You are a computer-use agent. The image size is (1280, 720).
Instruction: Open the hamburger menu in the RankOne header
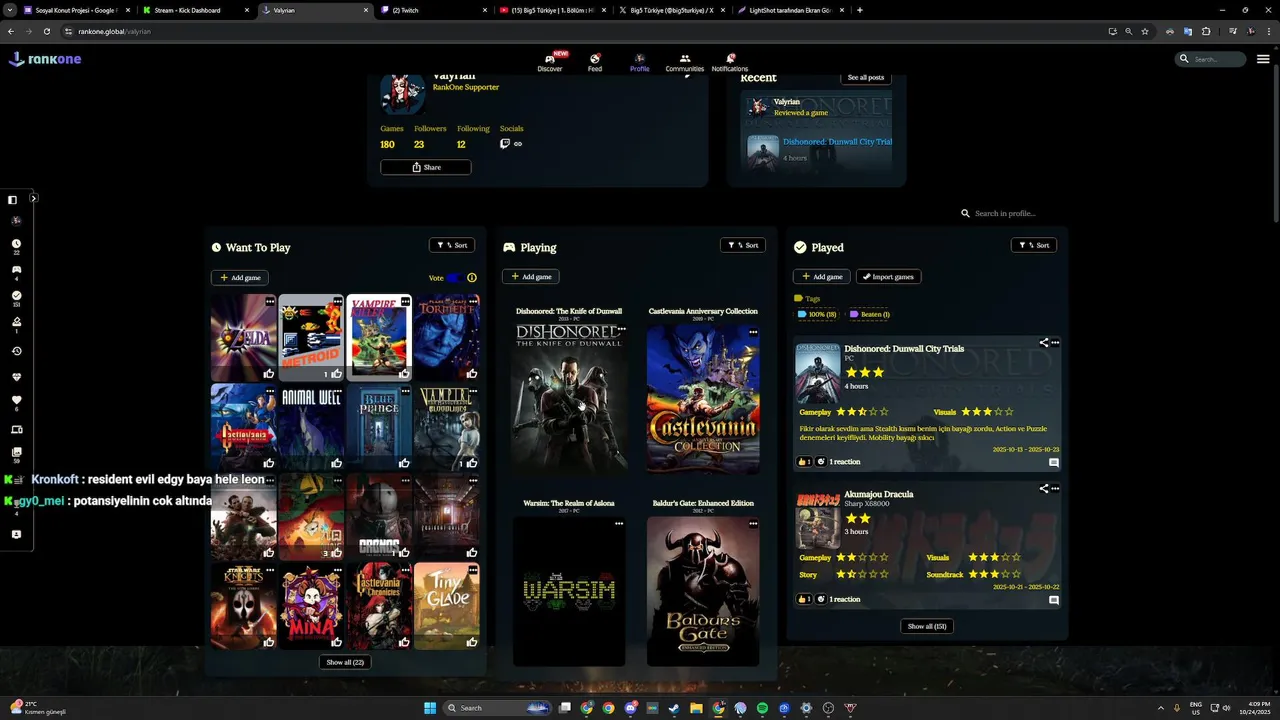[1263, 59]
